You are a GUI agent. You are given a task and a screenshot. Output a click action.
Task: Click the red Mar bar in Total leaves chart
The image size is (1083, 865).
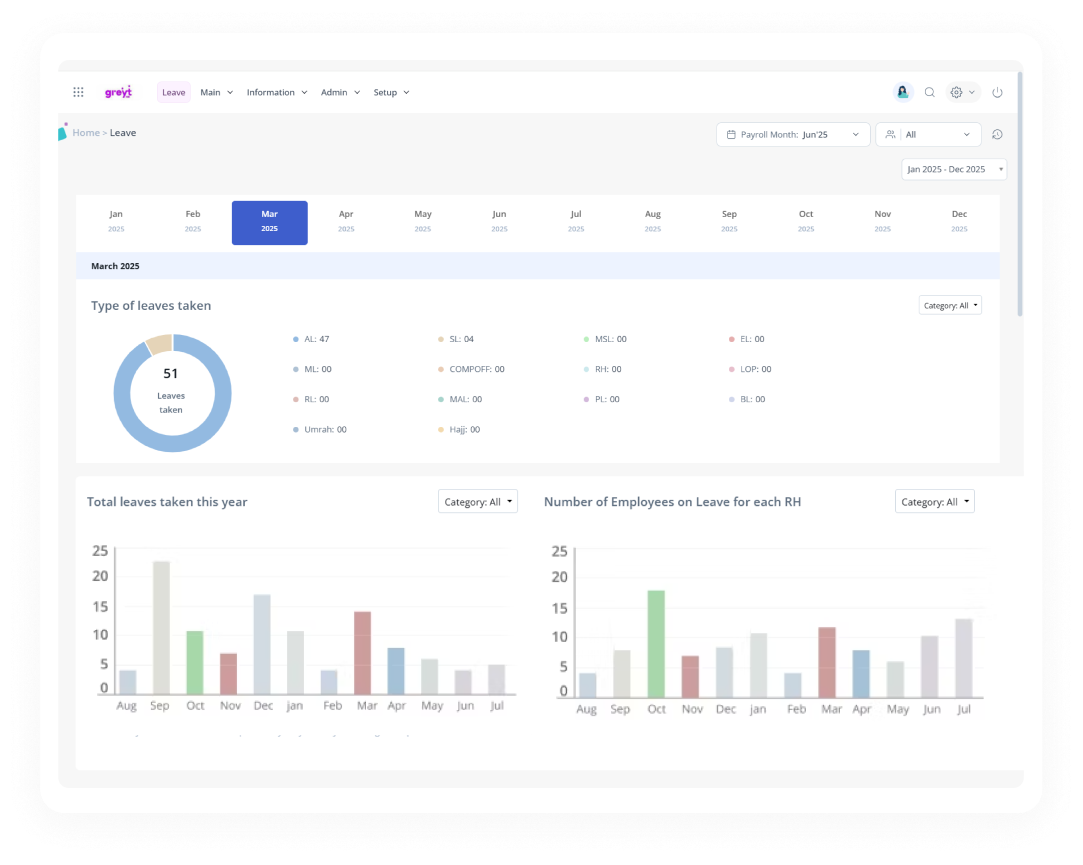coord(363,653)
